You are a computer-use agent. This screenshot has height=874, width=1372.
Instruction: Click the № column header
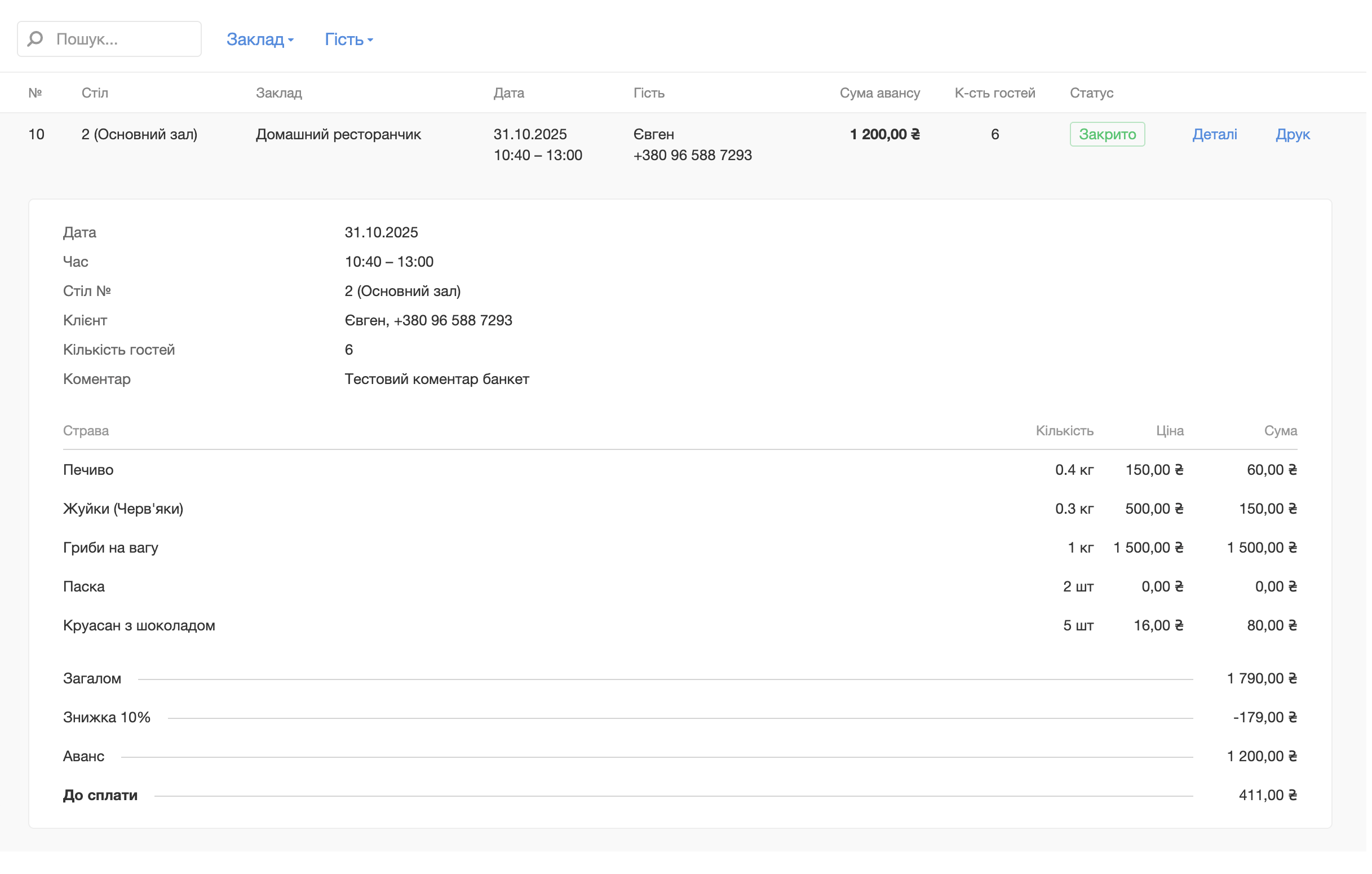(x=36, y=93)
